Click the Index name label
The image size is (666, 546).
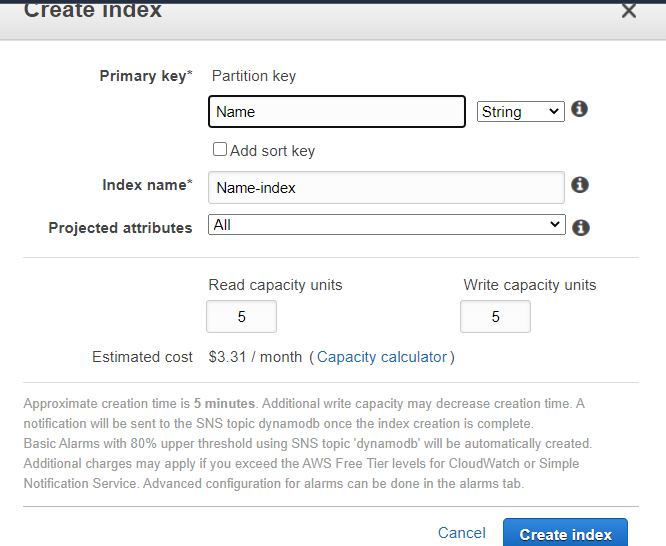146,185
